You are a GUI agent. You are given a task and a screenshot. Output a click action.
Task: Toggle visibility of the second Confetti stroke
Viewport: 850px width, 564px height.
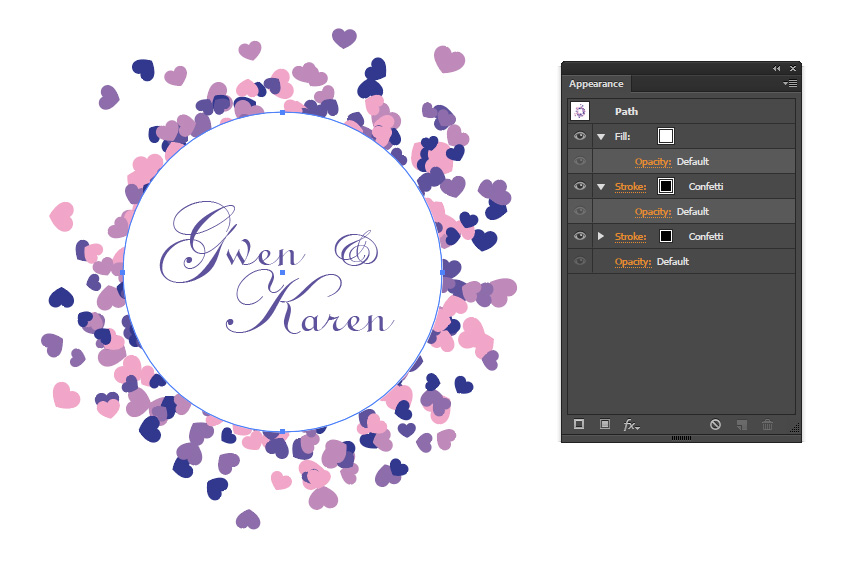579,236
